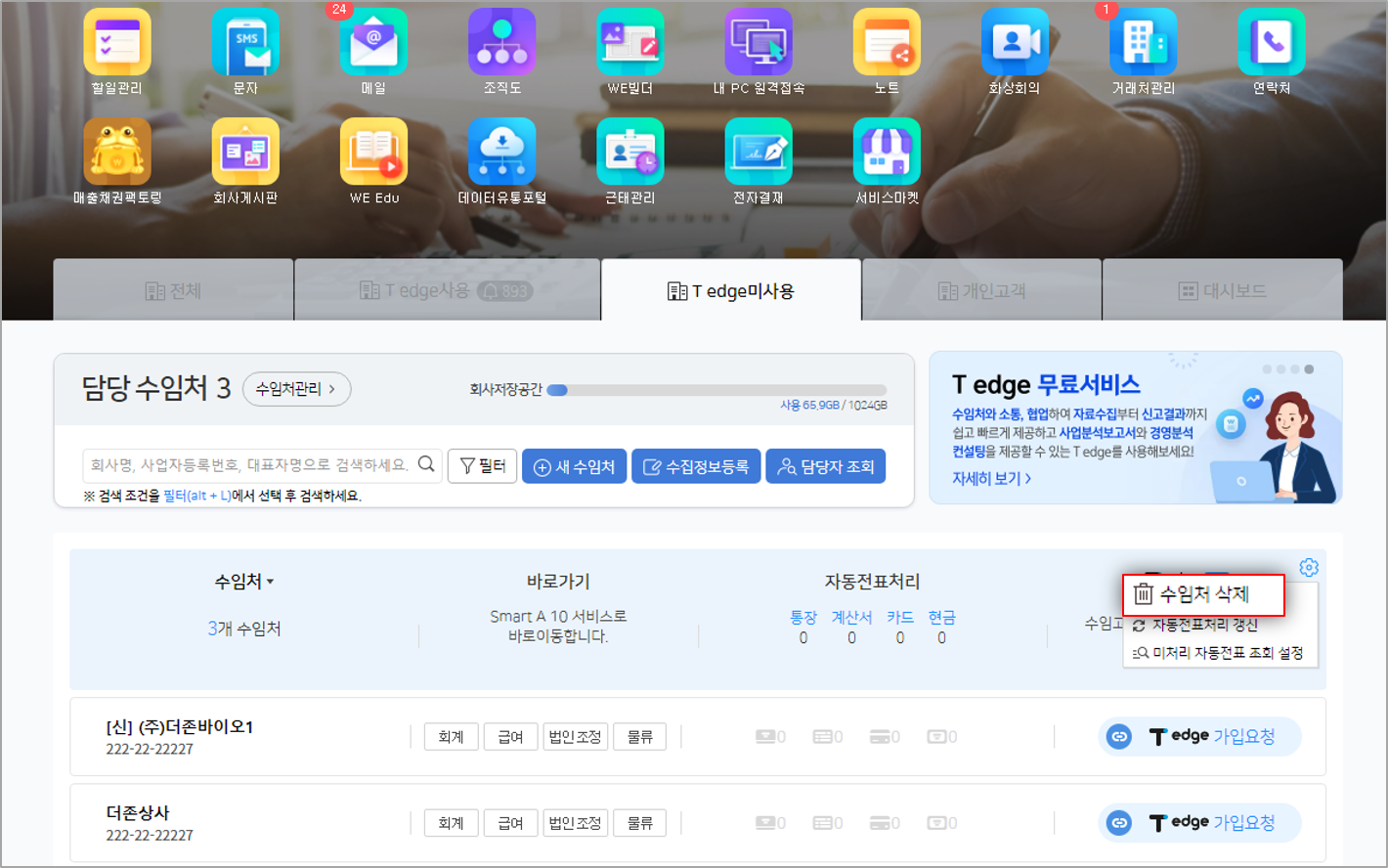The height and width of the screenshot is (868, 1388).
Task: Launch the 근태관리 attendance app icon
Action: click(630, 152)
